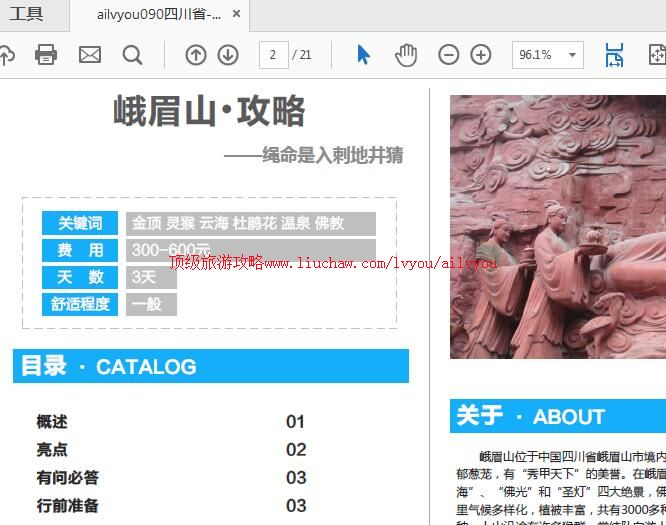Activate the Hand pan tool
Screen dimensions: 666x525
point(406,55)
